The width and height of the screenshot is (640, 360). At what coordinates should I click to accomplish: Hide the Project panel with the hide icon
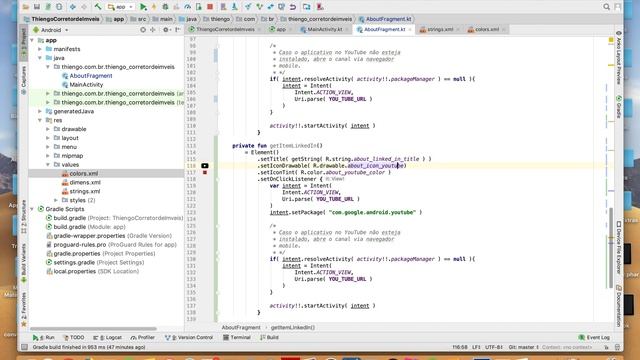click(178, 30)
